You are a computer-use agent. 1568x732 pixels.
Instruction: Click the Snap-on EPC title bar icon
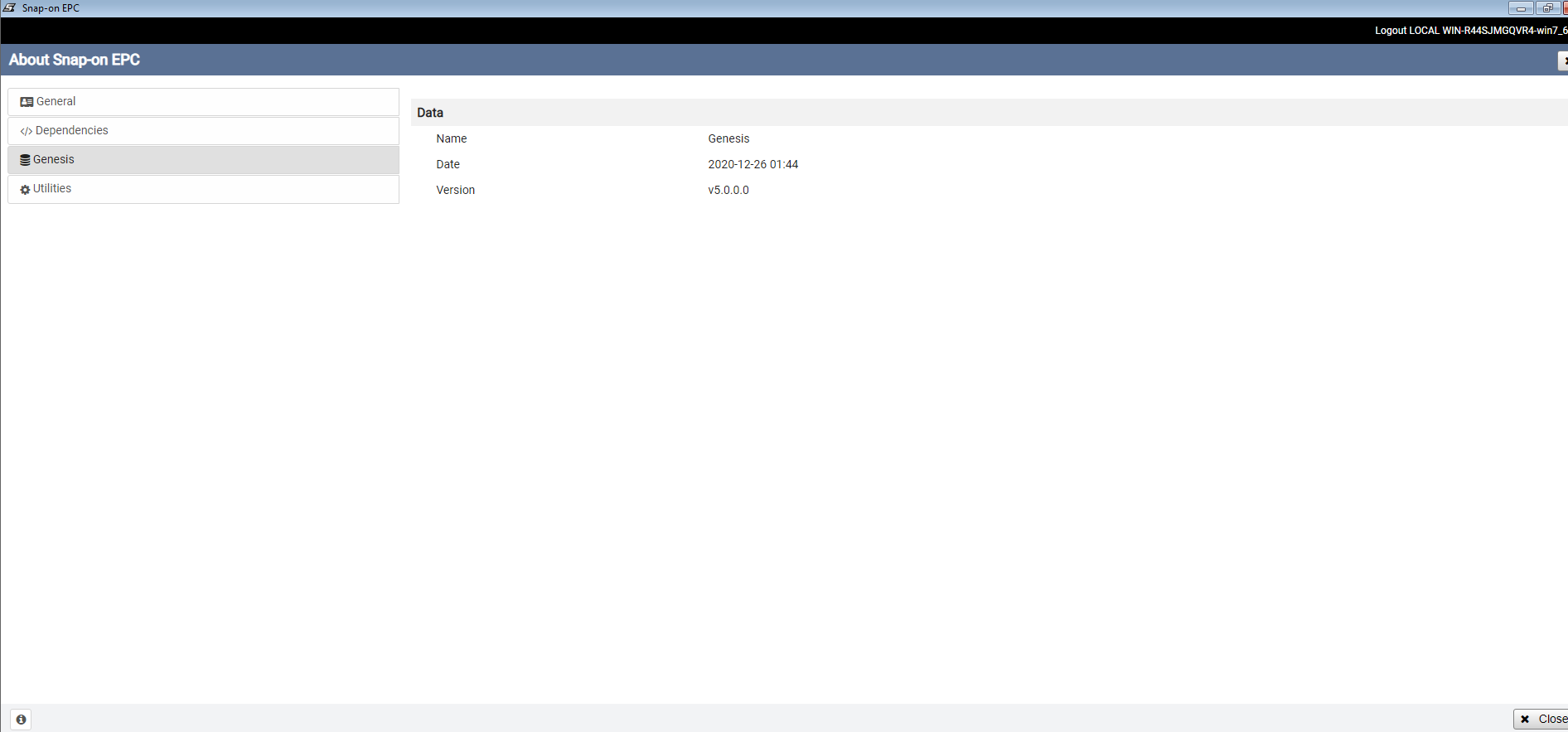click(x=10, y=8)
